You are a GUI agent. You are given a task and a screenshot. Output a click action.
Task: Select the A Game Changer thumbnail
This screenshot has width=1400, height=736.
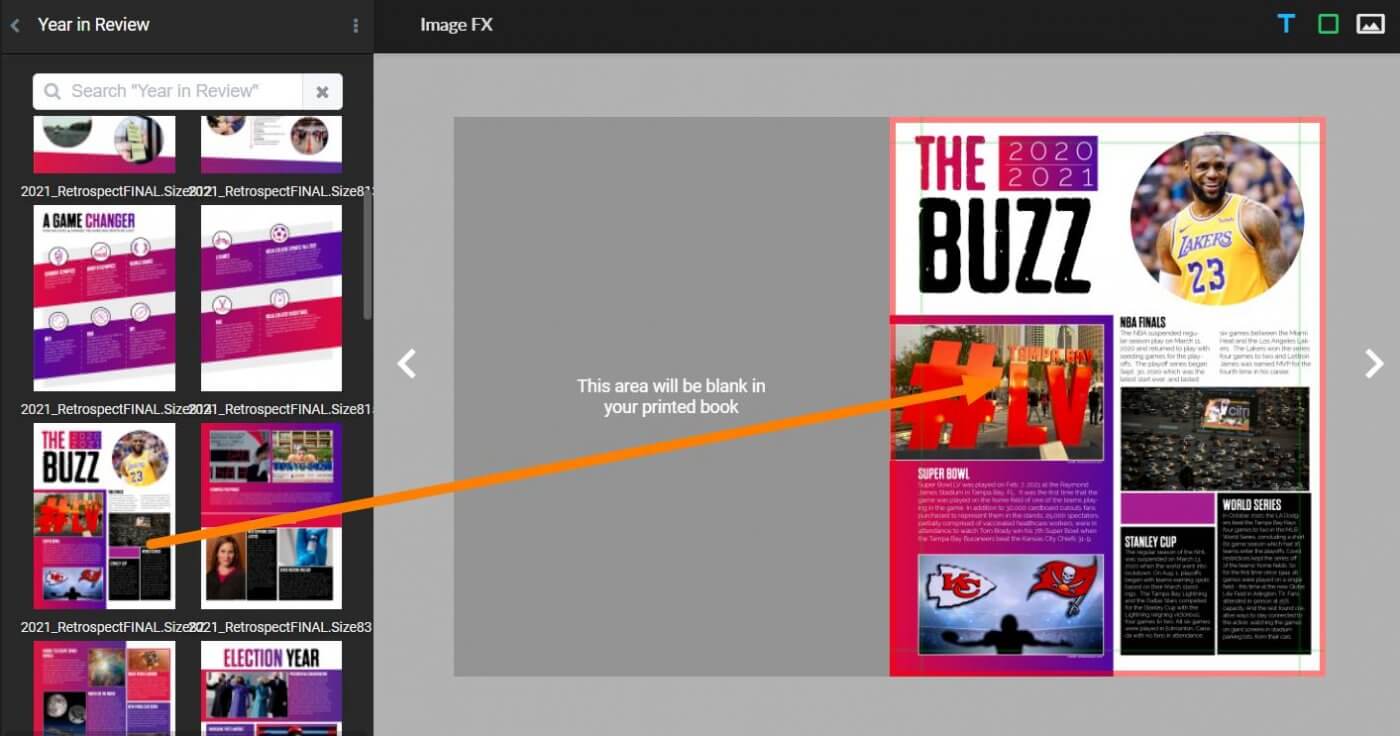point(104,298)
